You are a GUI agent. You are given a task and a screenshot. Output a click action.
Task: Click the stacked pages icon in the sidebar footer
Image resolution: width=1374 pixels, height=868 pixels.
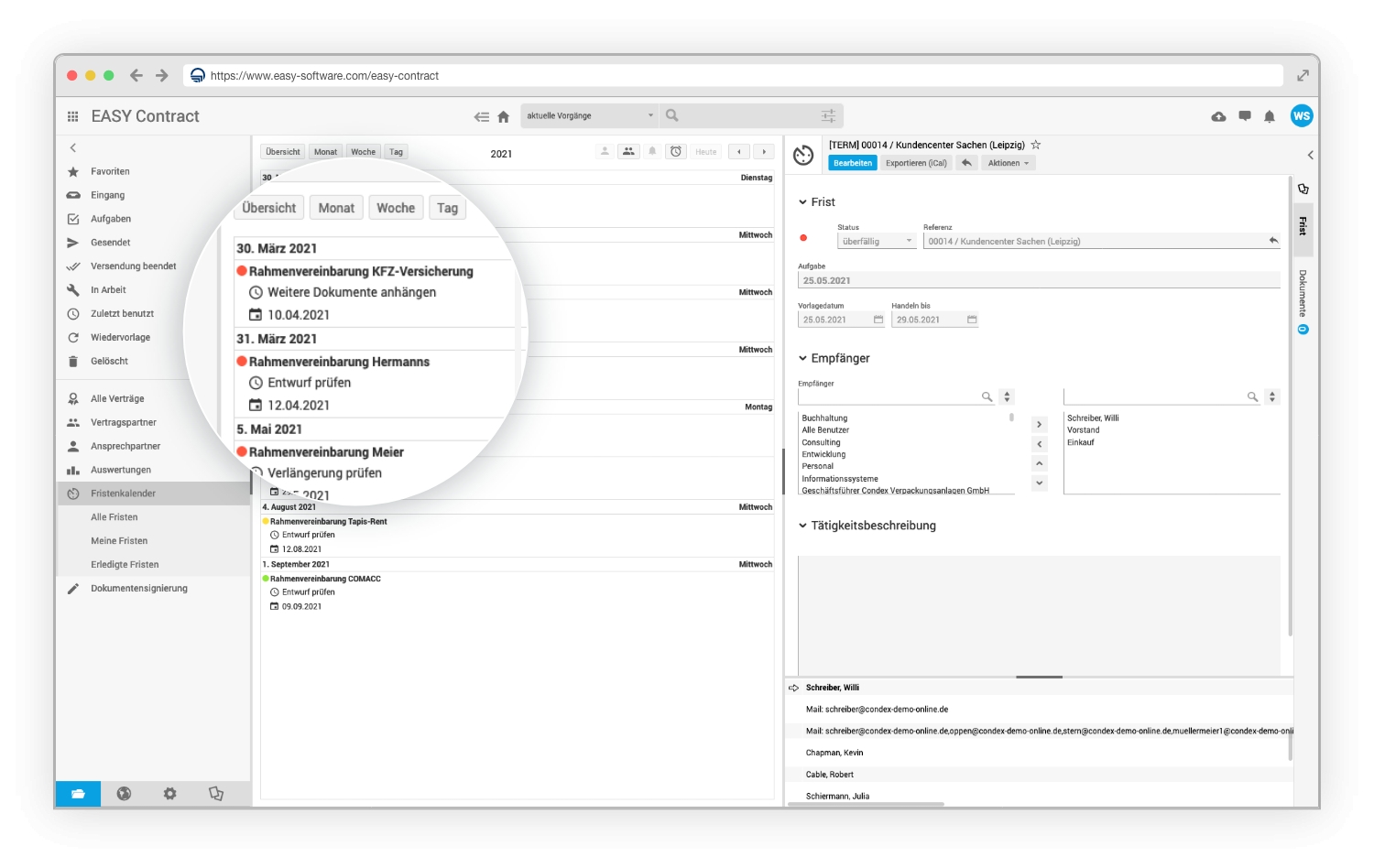point(216,794)
